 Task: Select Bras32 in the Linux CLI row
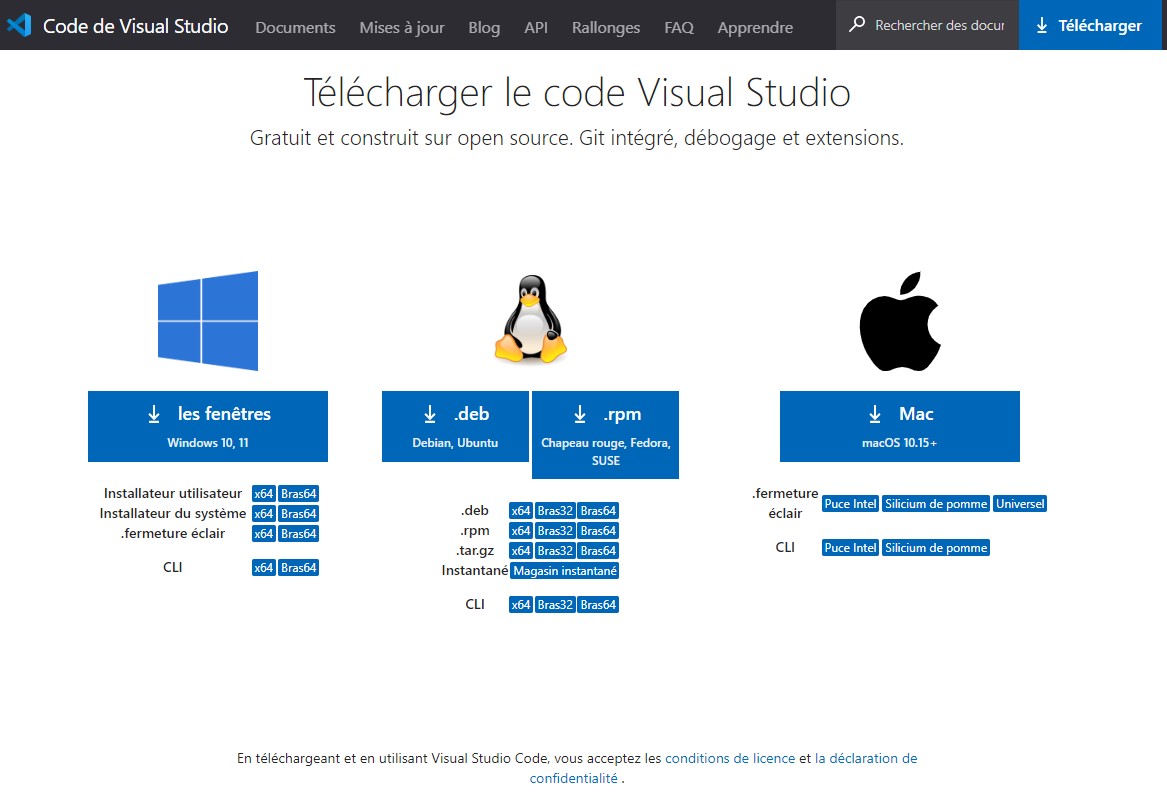point(555,605)
